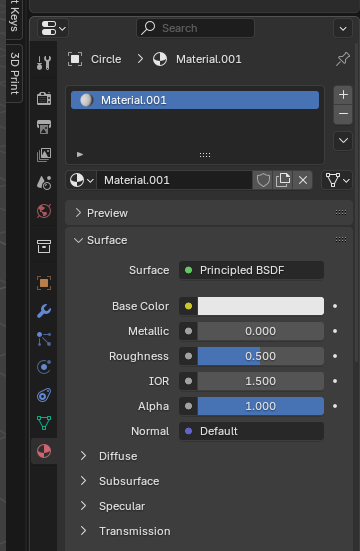The image size is (360, 551).
Task: Duplicate the material with new material icon
Action: pos(283,180)
